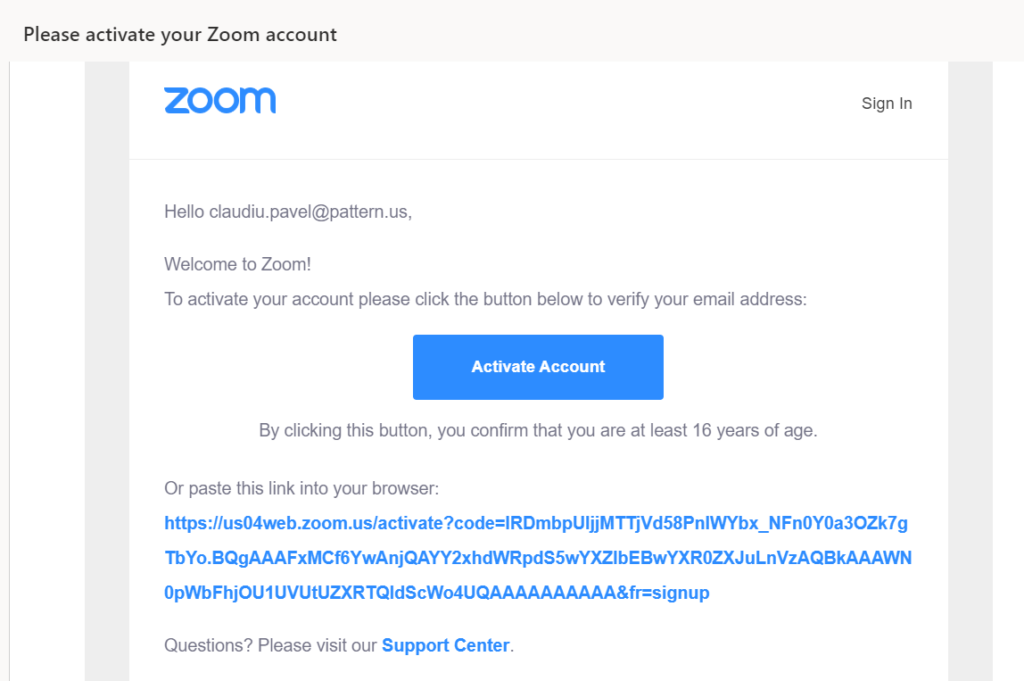The height and width of the screenshot is (681, 1024).
Task: Click the 'Hello' greeting word
Action: [184, 212]
